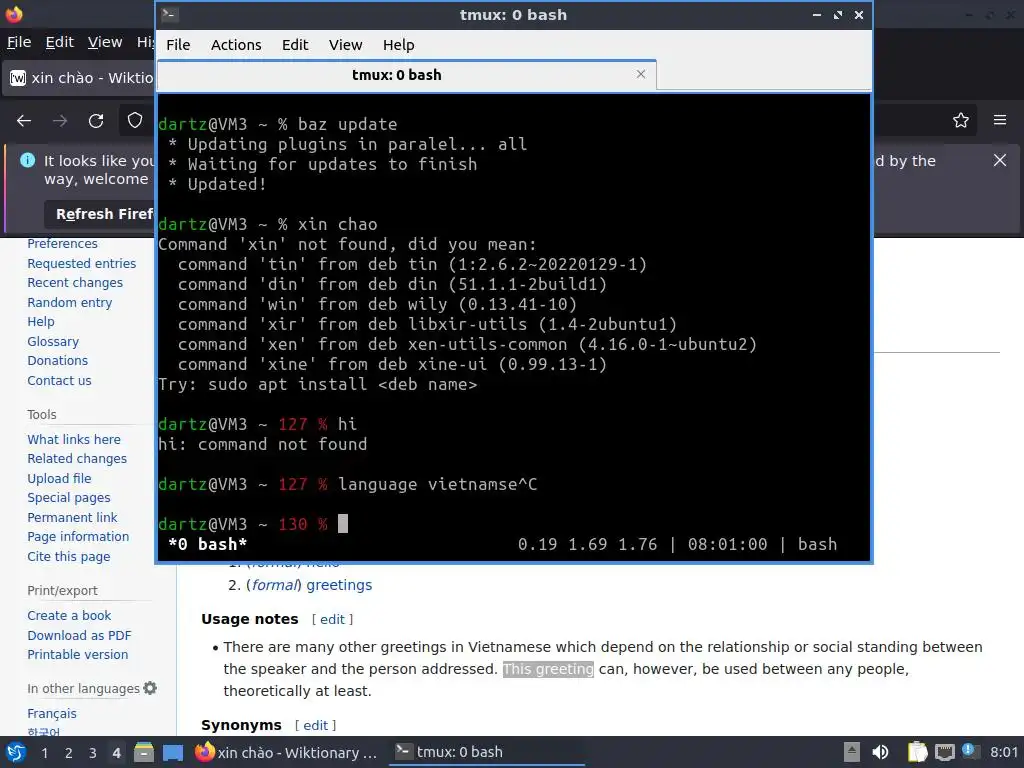Open the Firefox hamburger application menu
This screenshot has width=1024, height=768.
point(1000,120)
